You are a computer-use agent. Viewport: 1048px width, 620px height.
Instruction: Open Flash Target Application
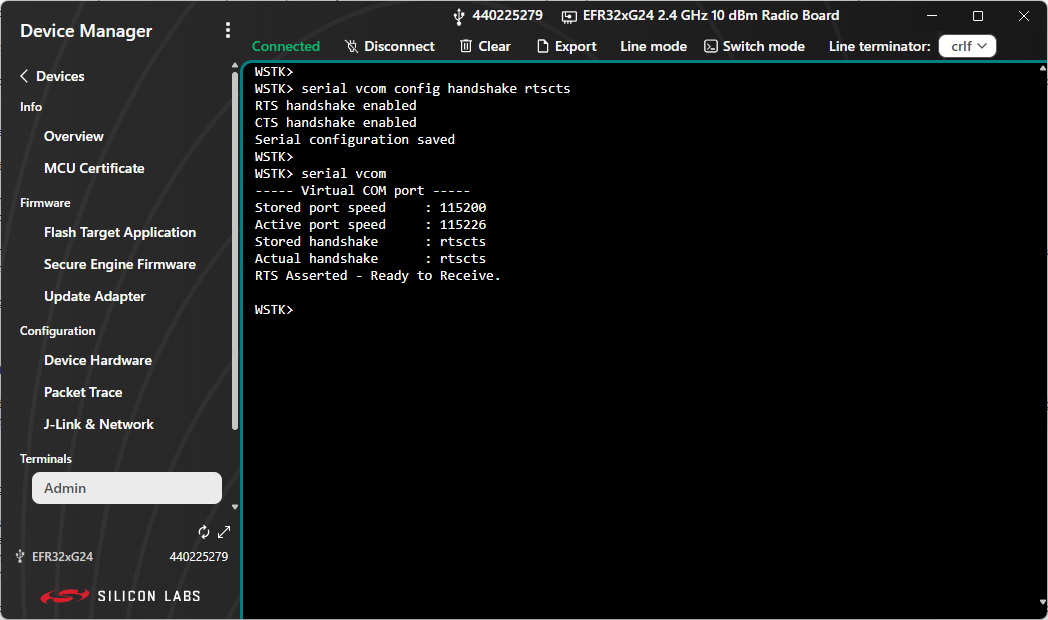(x=120, y=232)
